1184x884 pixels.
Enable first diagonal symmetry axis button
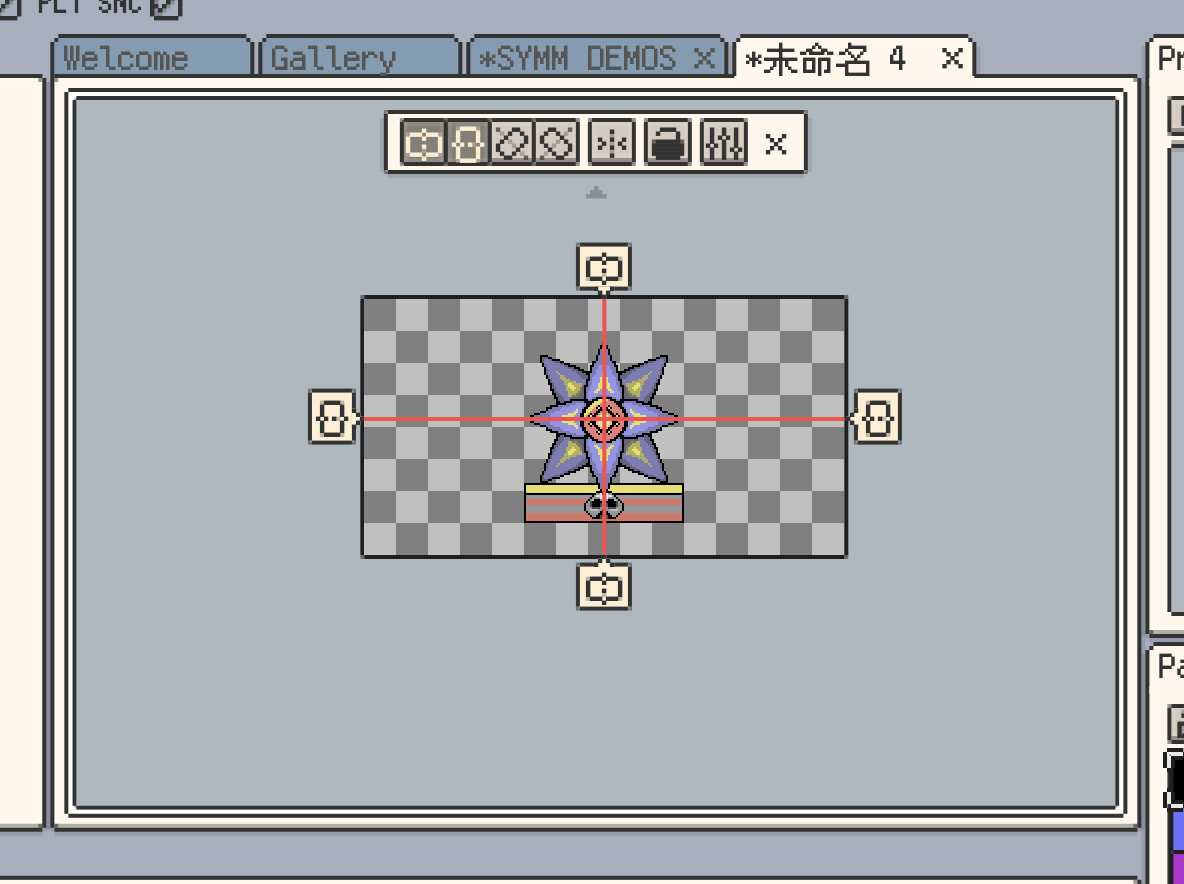click(x=512, y=144)
